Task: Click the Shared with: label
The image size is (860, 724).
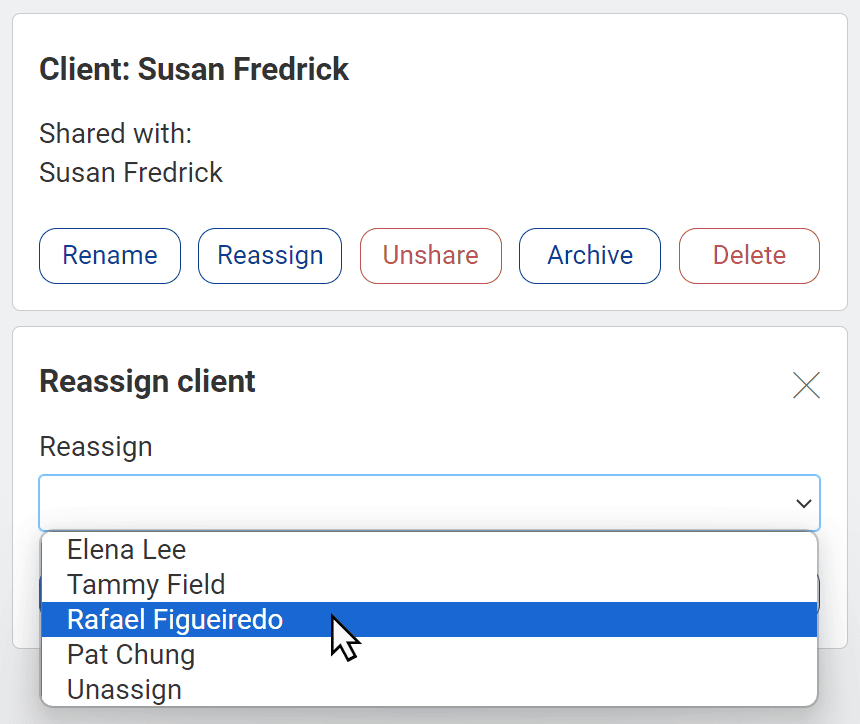Action: pyautogui.click(x=116, y=133)
